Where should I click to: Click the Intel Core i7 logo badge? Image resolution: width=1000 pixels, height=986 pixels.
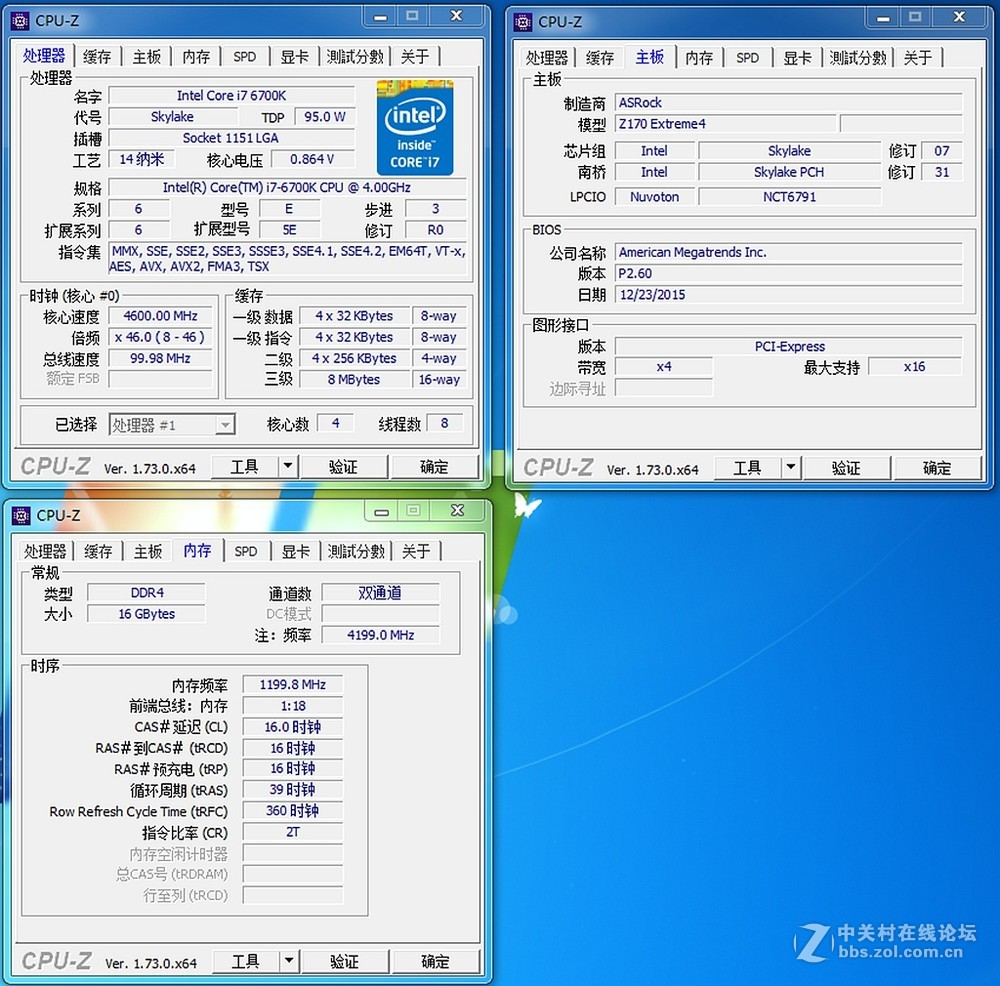415,128
